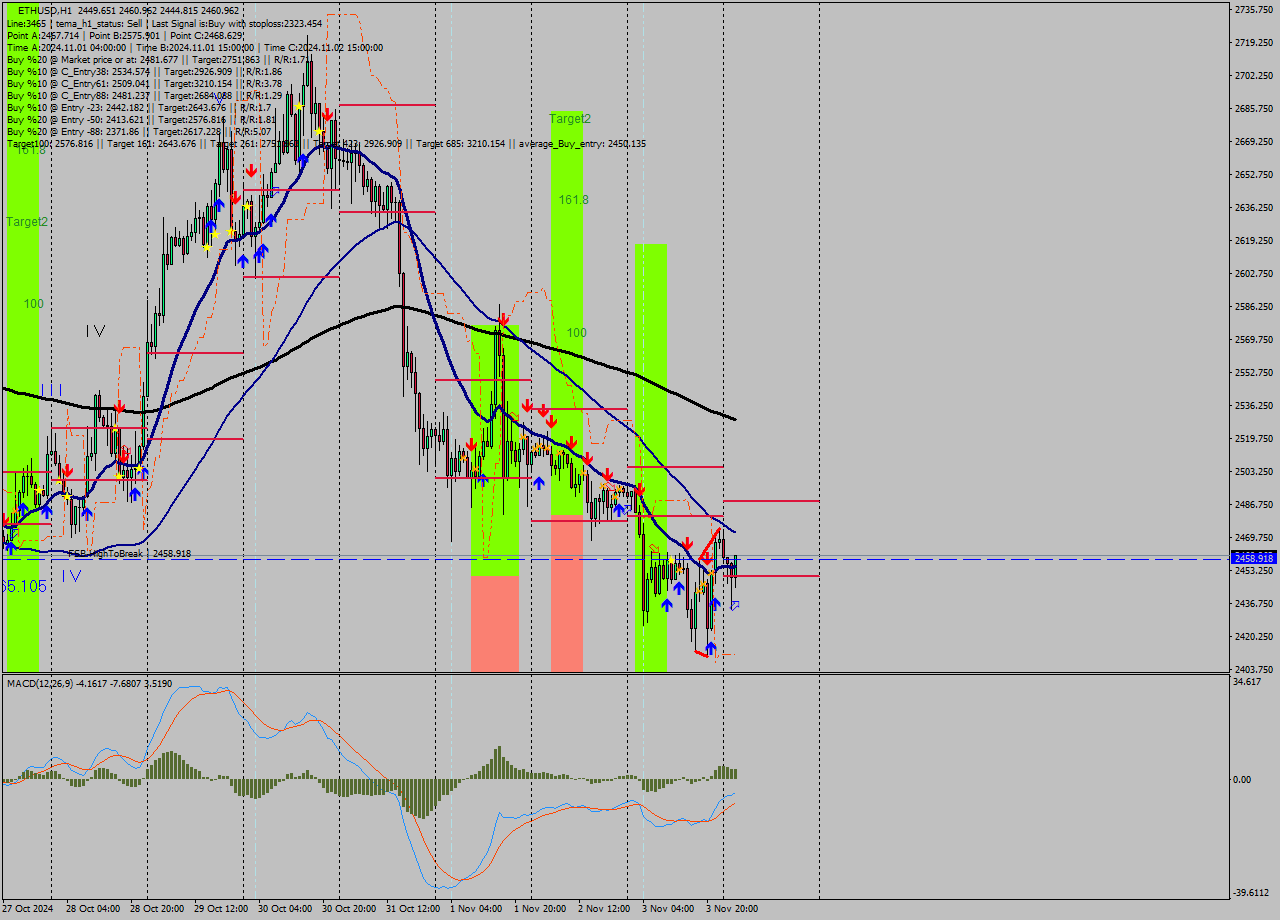
Task: Select the '1 Nov 20:00' time axis label
Action: [x=540, y=909]
